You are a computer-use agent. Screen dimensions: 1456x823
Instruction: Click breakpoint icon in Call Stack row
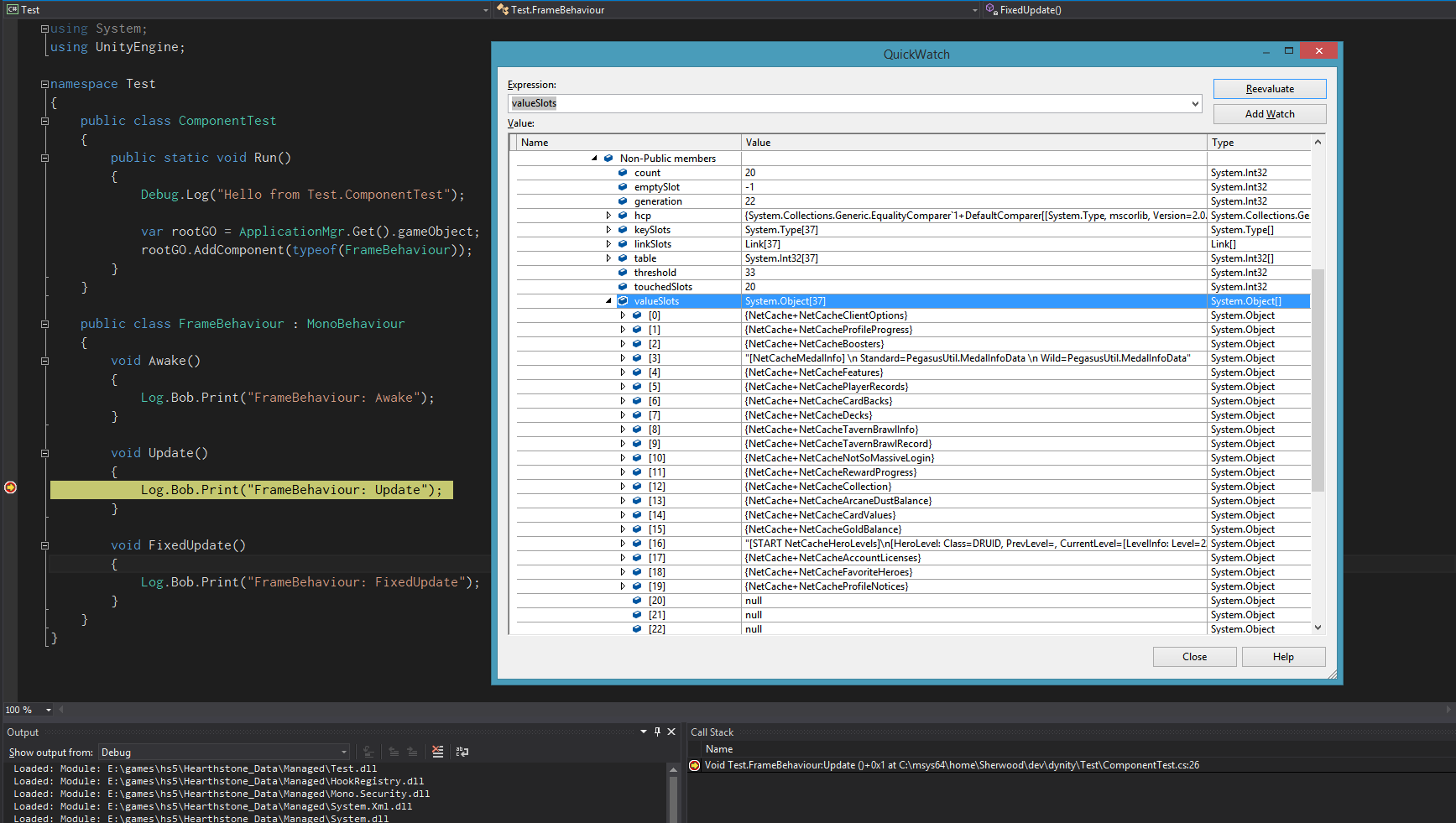point(694,765)
